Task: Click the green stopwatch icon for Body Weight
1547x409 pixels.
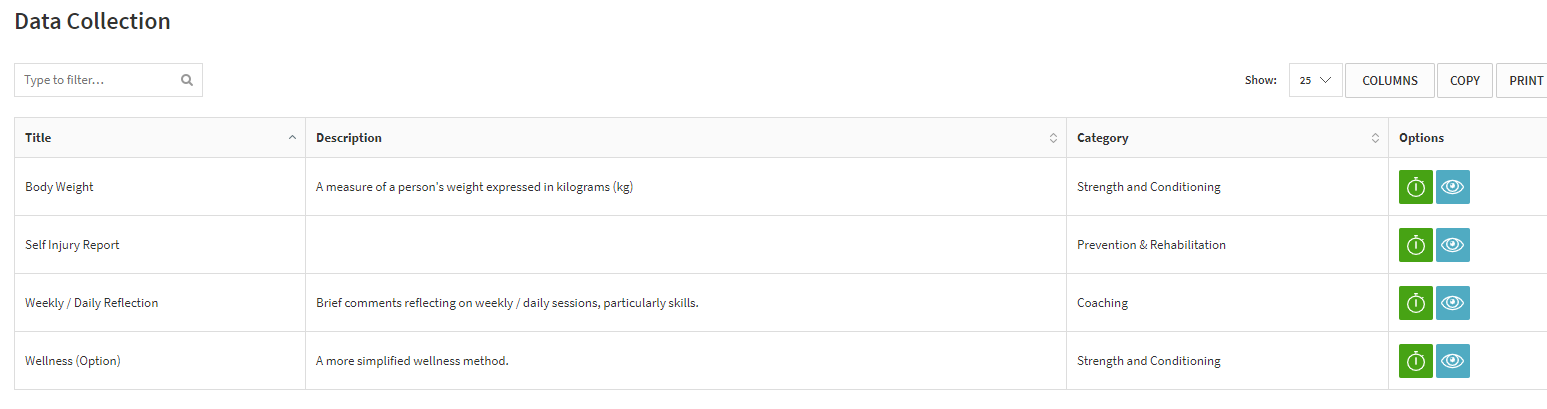Action: point(1416,187)
